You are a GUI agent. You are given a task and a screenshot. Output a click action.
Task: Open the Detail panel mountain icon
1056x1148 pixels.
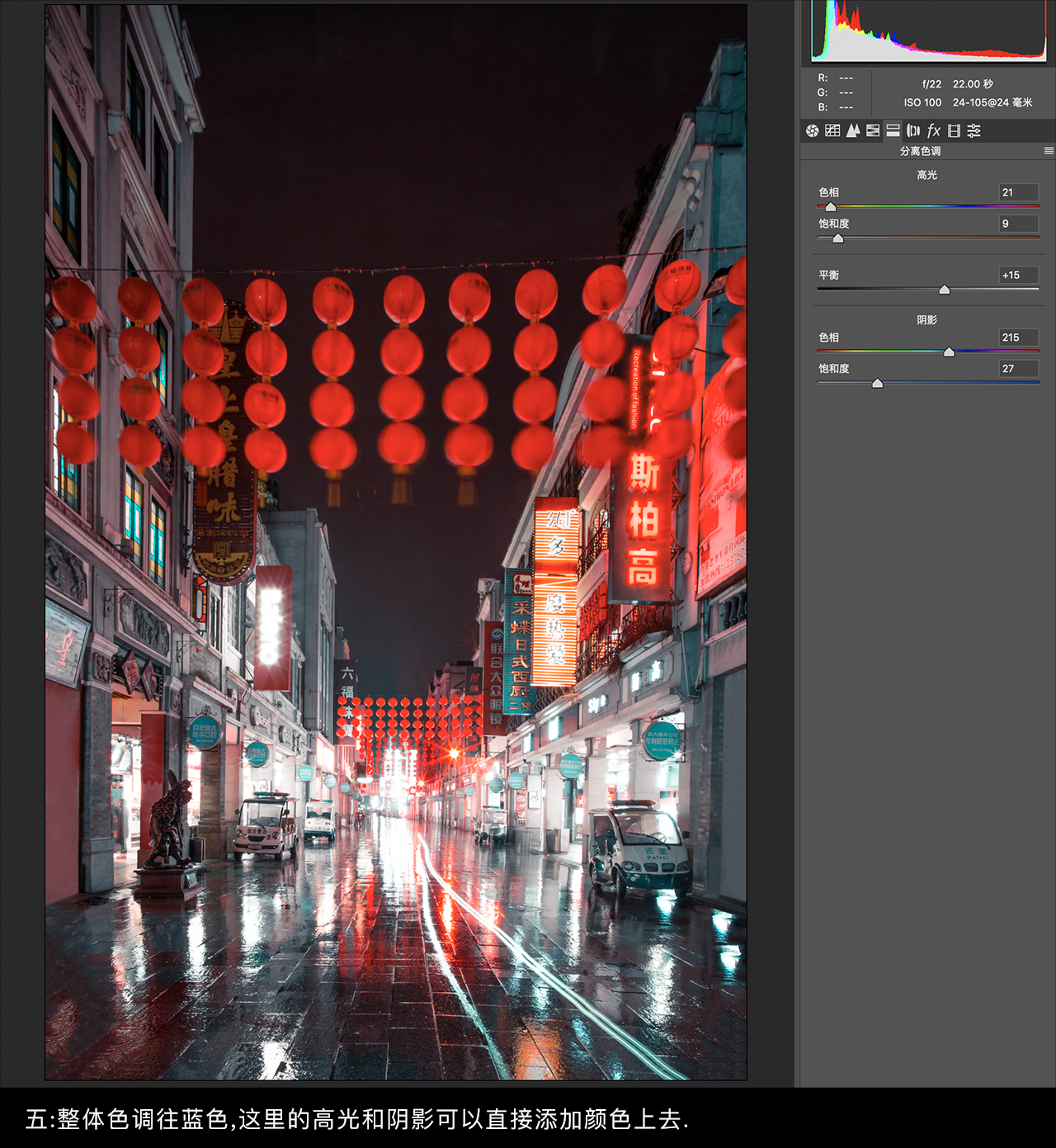coord(853,130)
